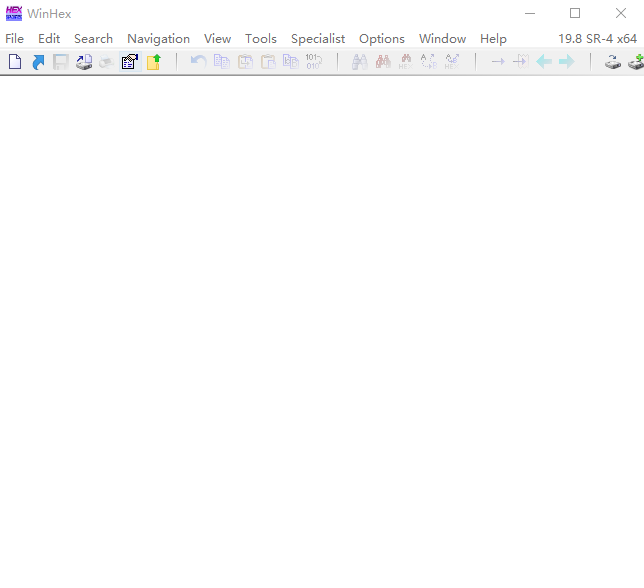Image resolution: width=644 pixels, height=588 pixels.
Task: Open the Properties icon in the toolbar
Action: point(130,62)
